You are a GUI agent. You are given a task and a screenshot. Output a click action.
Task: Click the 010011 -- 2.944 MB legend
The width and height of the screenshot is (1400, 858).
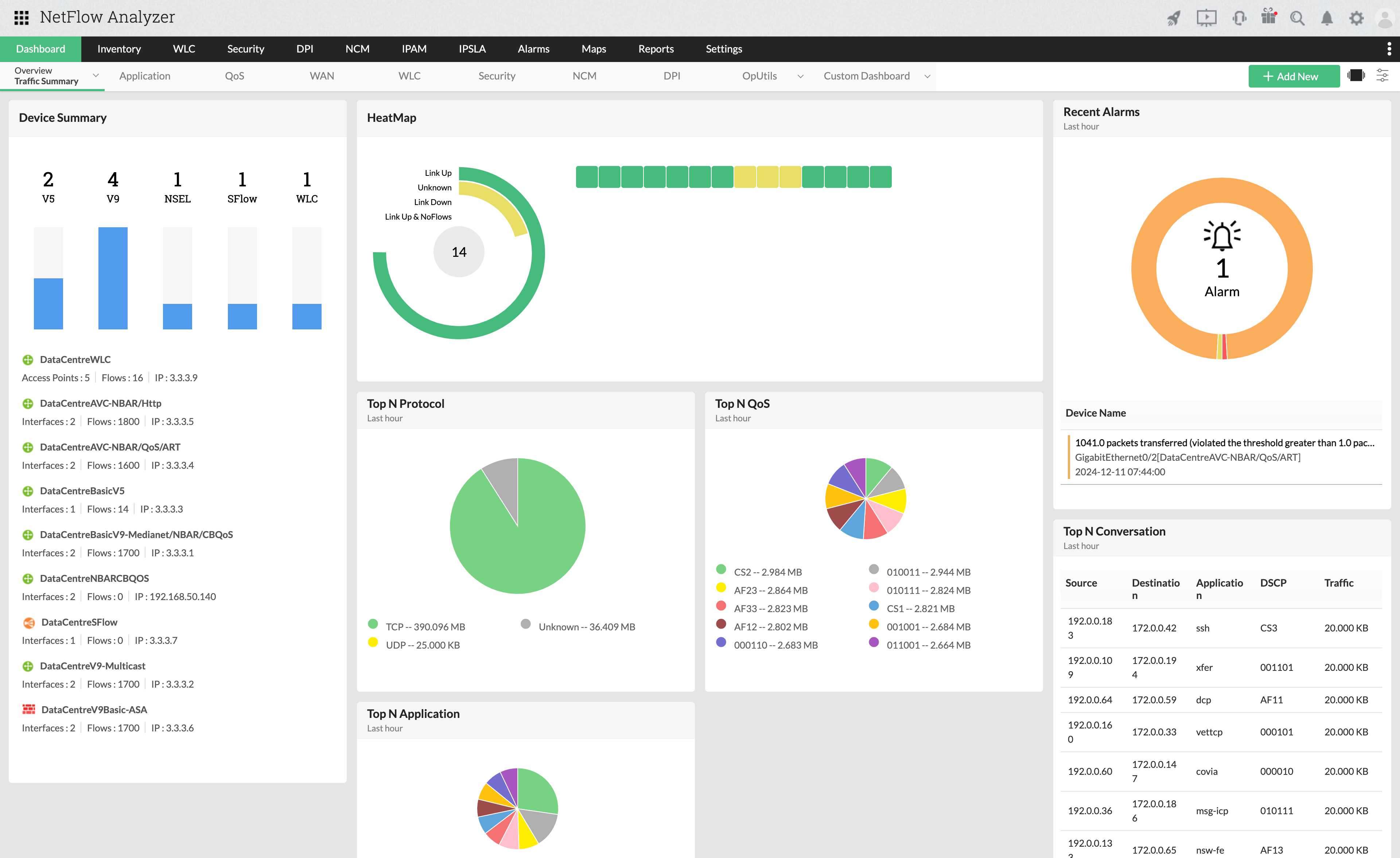[928, 573]
